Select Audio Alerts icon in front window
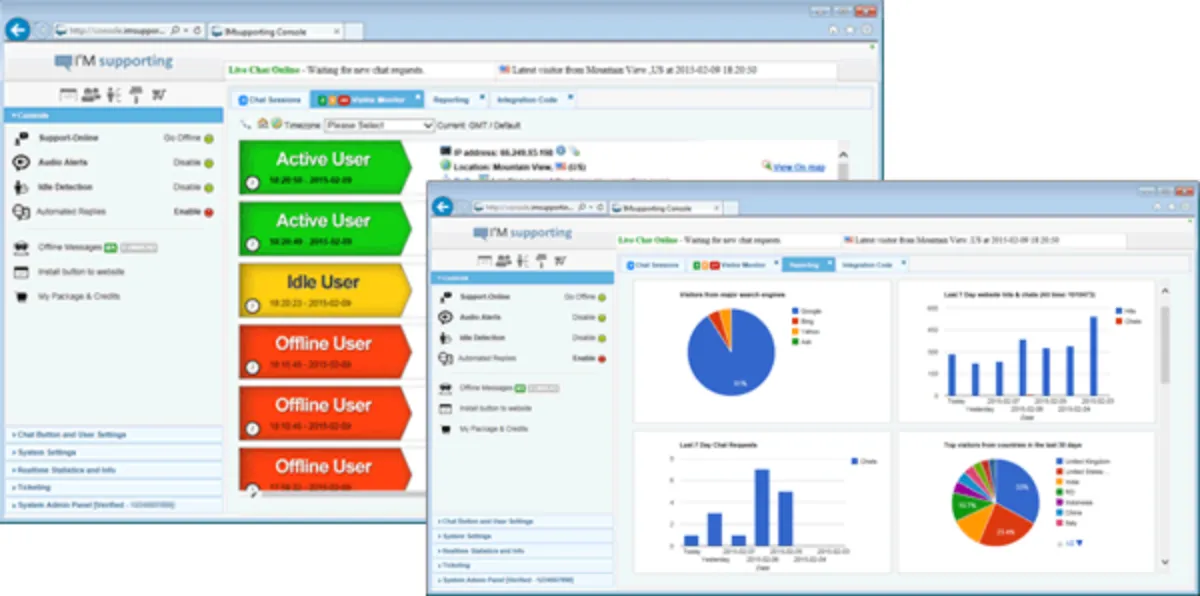This screenshot has width=1200, height=596. pos(446,317)
